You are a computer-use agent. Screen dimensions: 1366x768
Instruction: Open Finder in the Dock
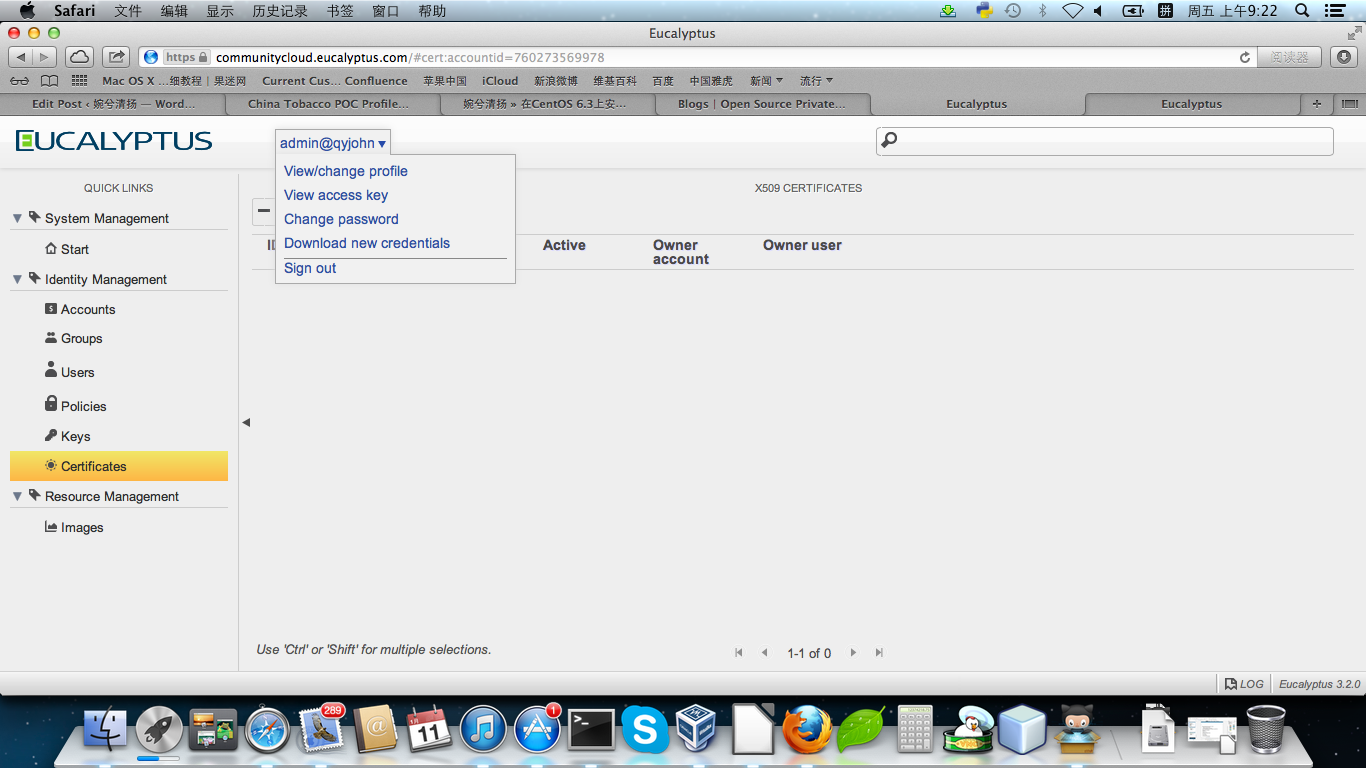pos(105,729)
